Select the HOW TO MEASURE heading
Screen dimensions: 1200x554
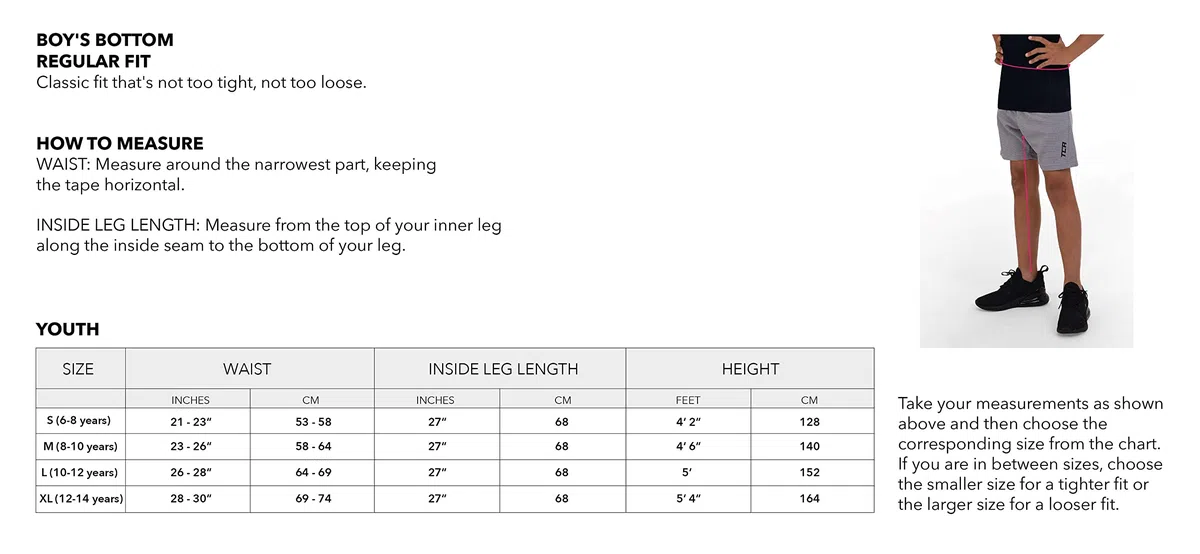click(120, 143)
